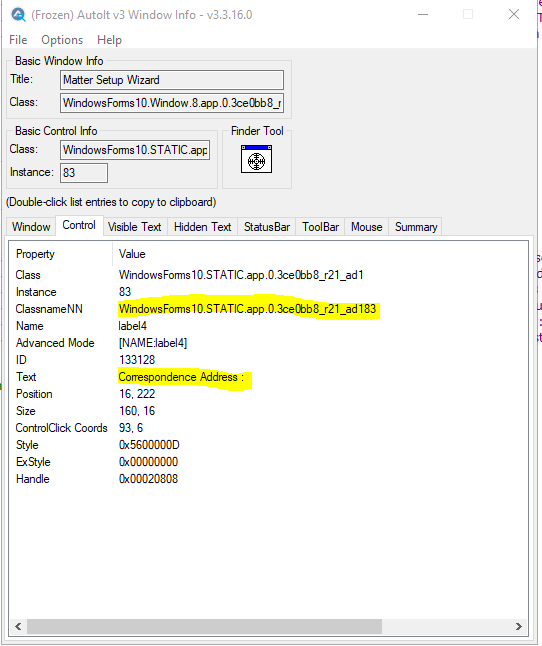Click the Title field showing Matter Setup Wizard
Image resolution: width=542 pixels, height=646 pixels.
[x=172, y=80]
